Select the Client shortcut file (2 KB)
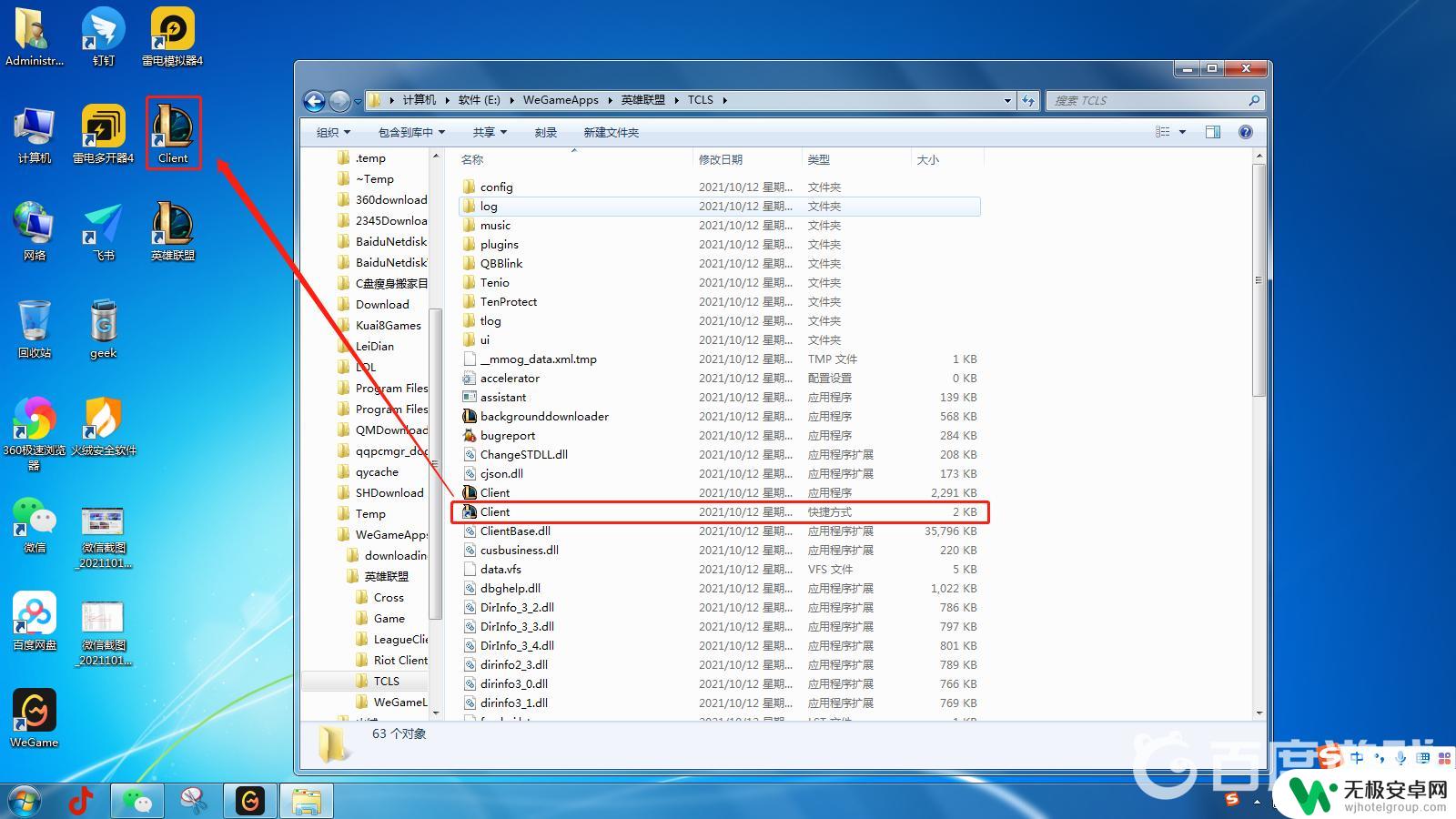Screen dimensions: 1456x819 coord(719,511)
